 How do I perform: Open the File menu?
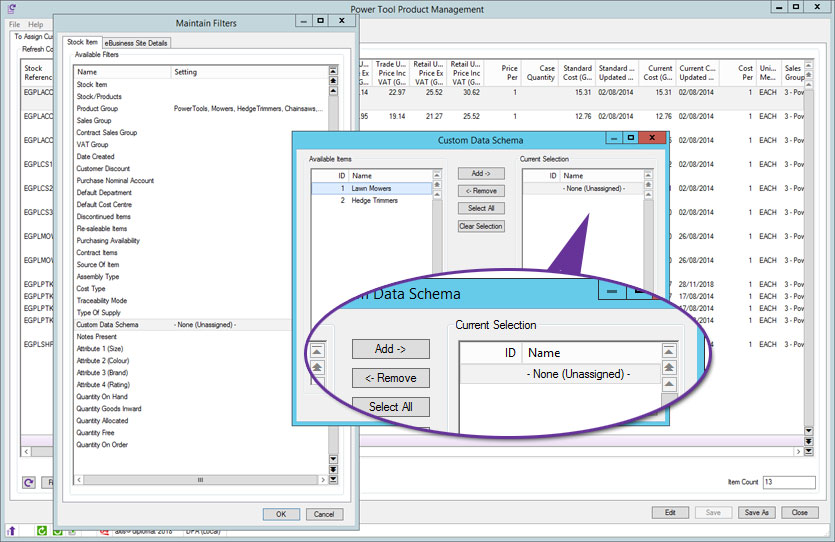14,24
